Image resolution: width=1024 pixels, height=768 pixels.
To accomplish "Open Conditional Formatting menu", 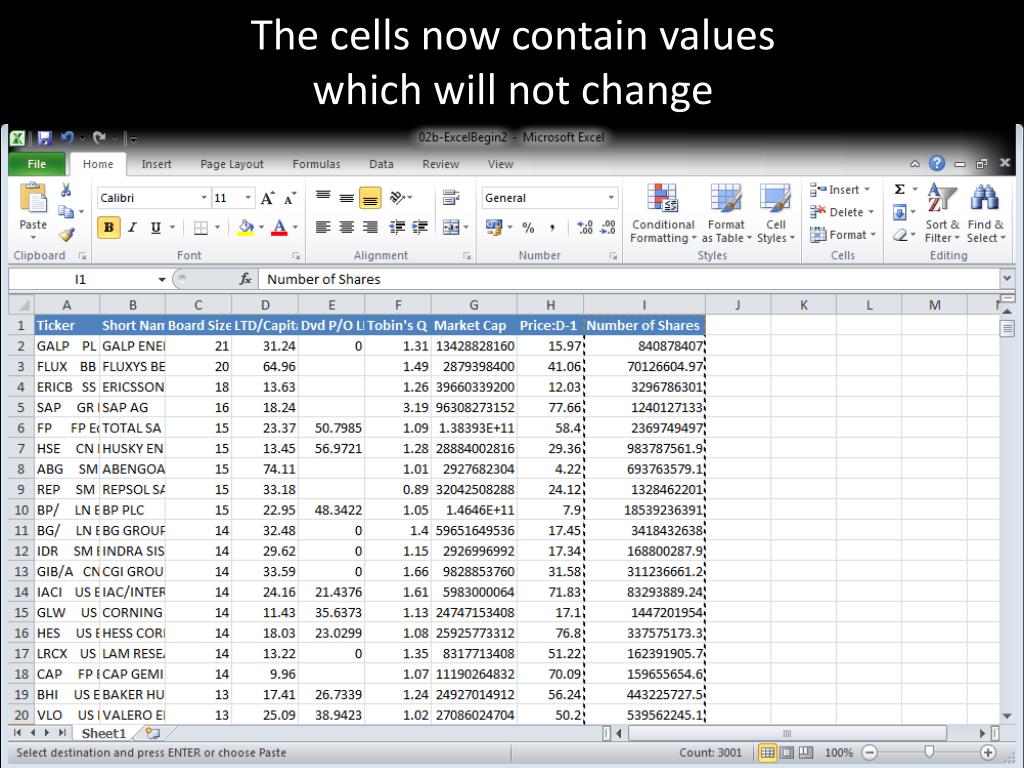I will [664, 214].
